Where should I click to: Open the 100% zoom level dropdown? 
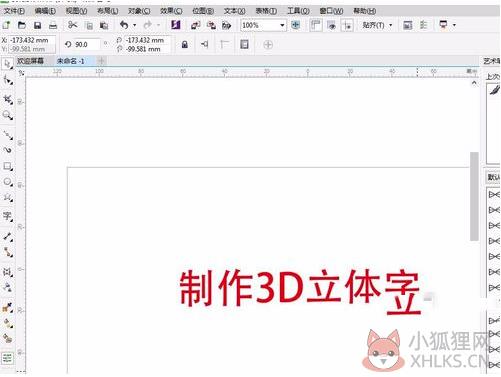tap(282, 25)
